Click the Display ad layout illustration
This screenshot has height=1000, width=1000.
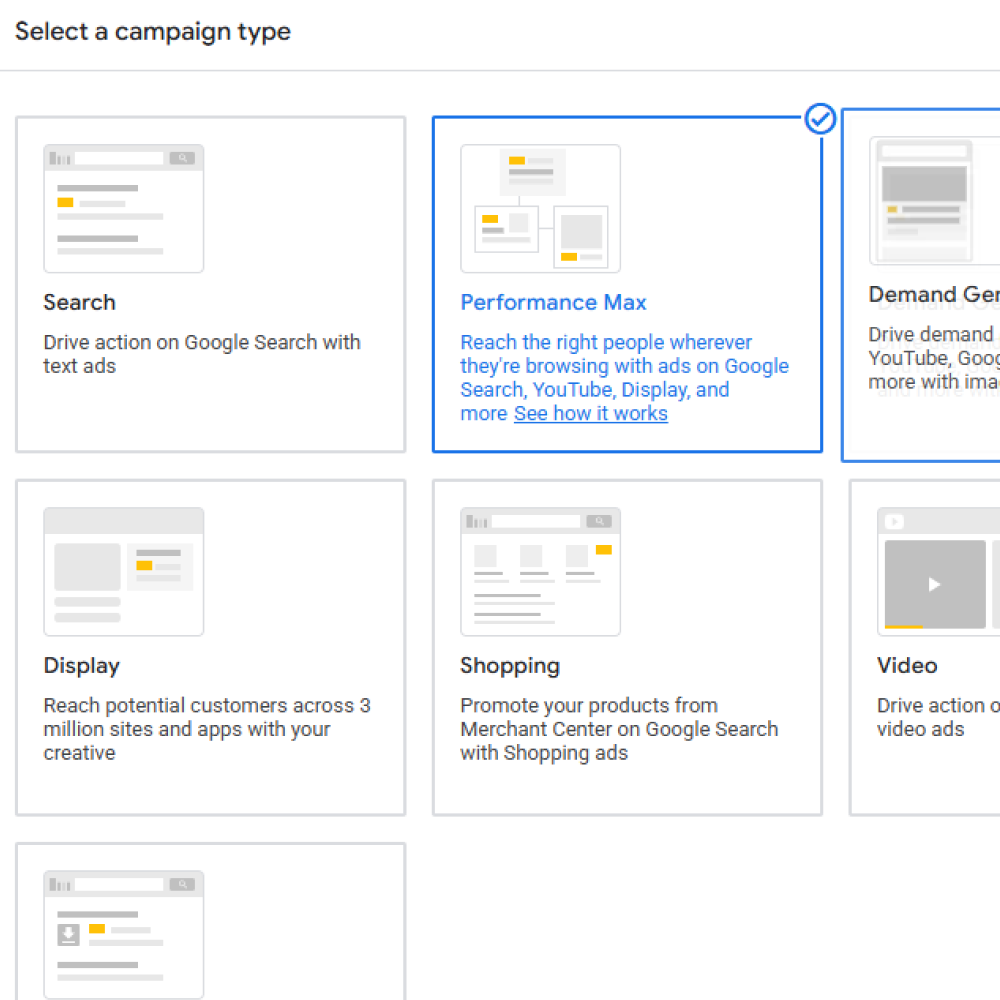[123, 572]
